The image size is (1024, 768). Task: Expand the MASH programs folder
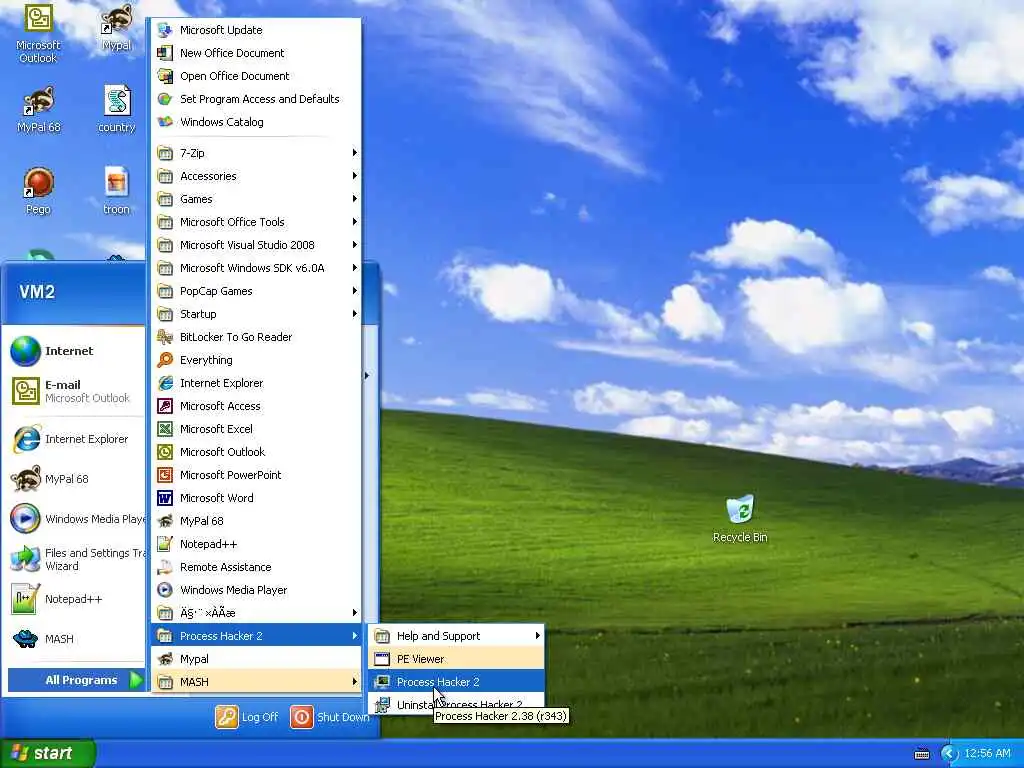coord(256,682)
